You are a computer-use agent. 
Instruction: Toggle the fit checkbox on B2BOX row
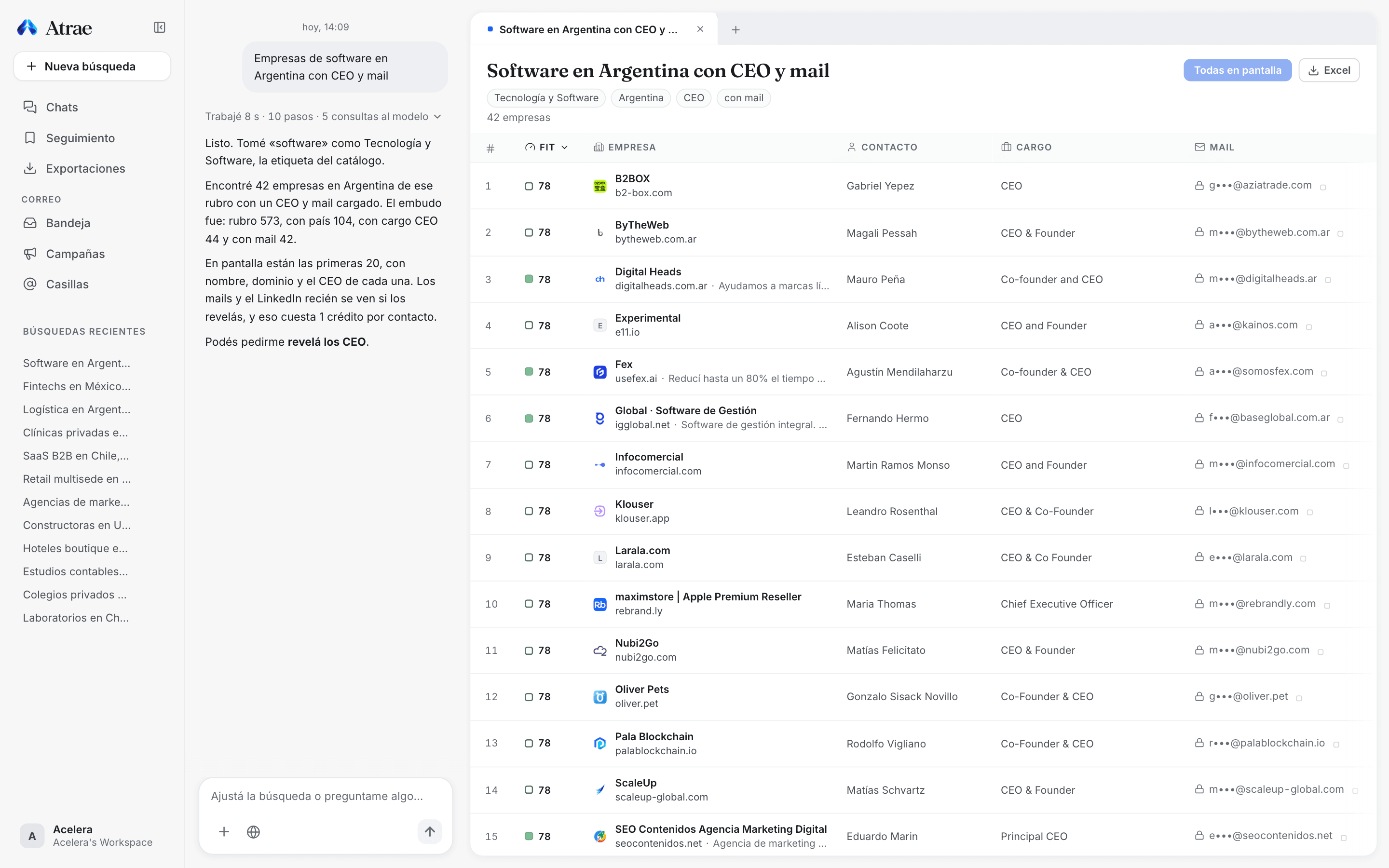[x=529, y=186]
